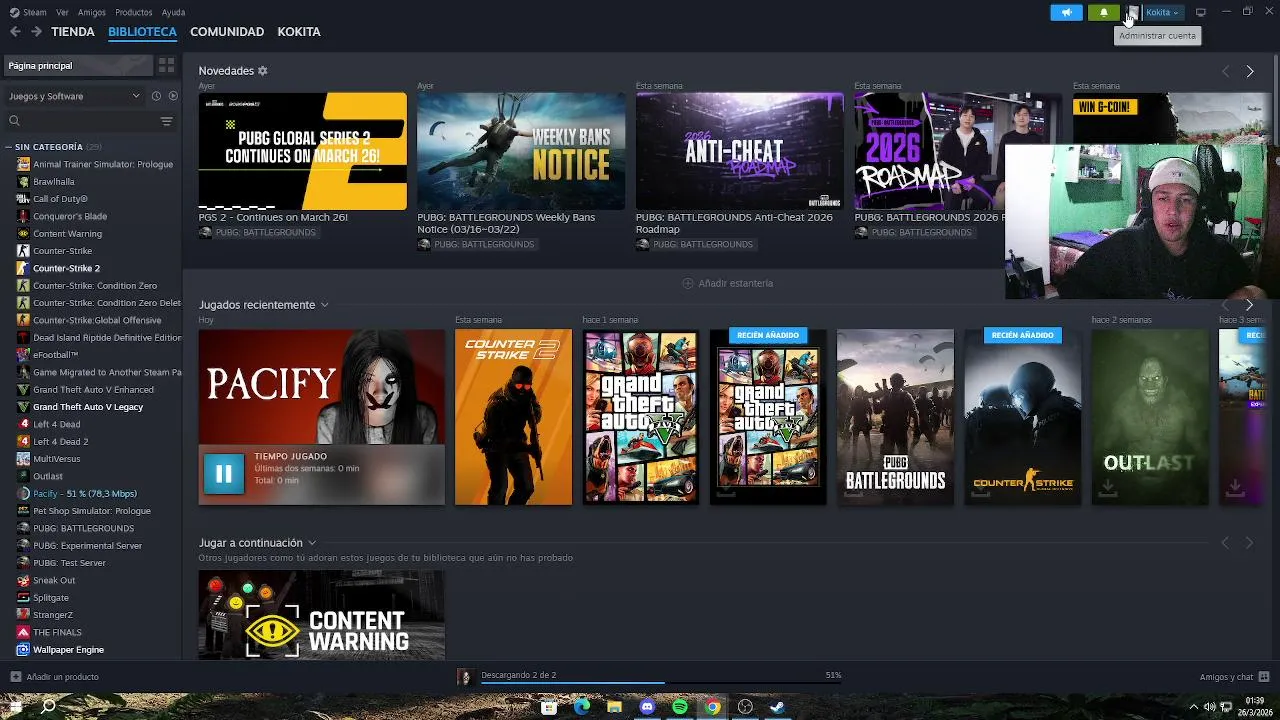Open the Anti-Cheat Roadmap news thumbnail

(739, 152)
